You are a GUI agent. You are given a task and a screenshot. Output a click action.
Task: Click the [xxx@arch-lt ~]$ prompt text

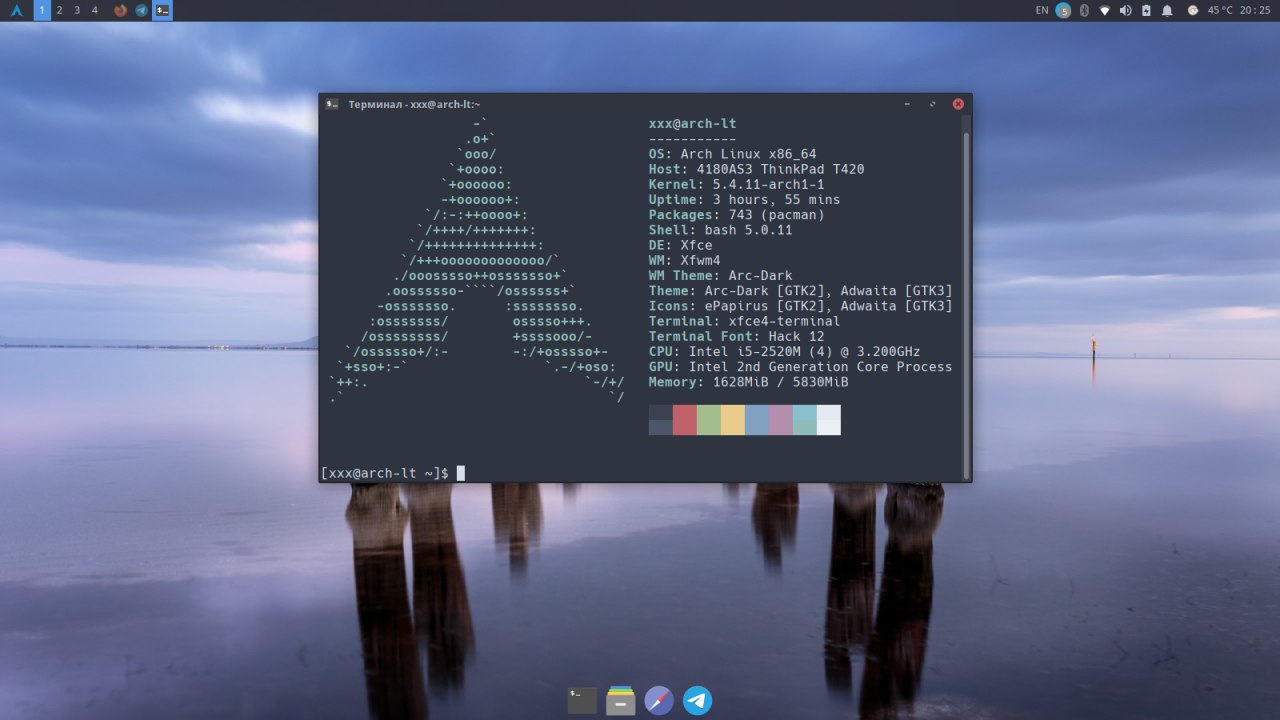(x=385, y=473)
